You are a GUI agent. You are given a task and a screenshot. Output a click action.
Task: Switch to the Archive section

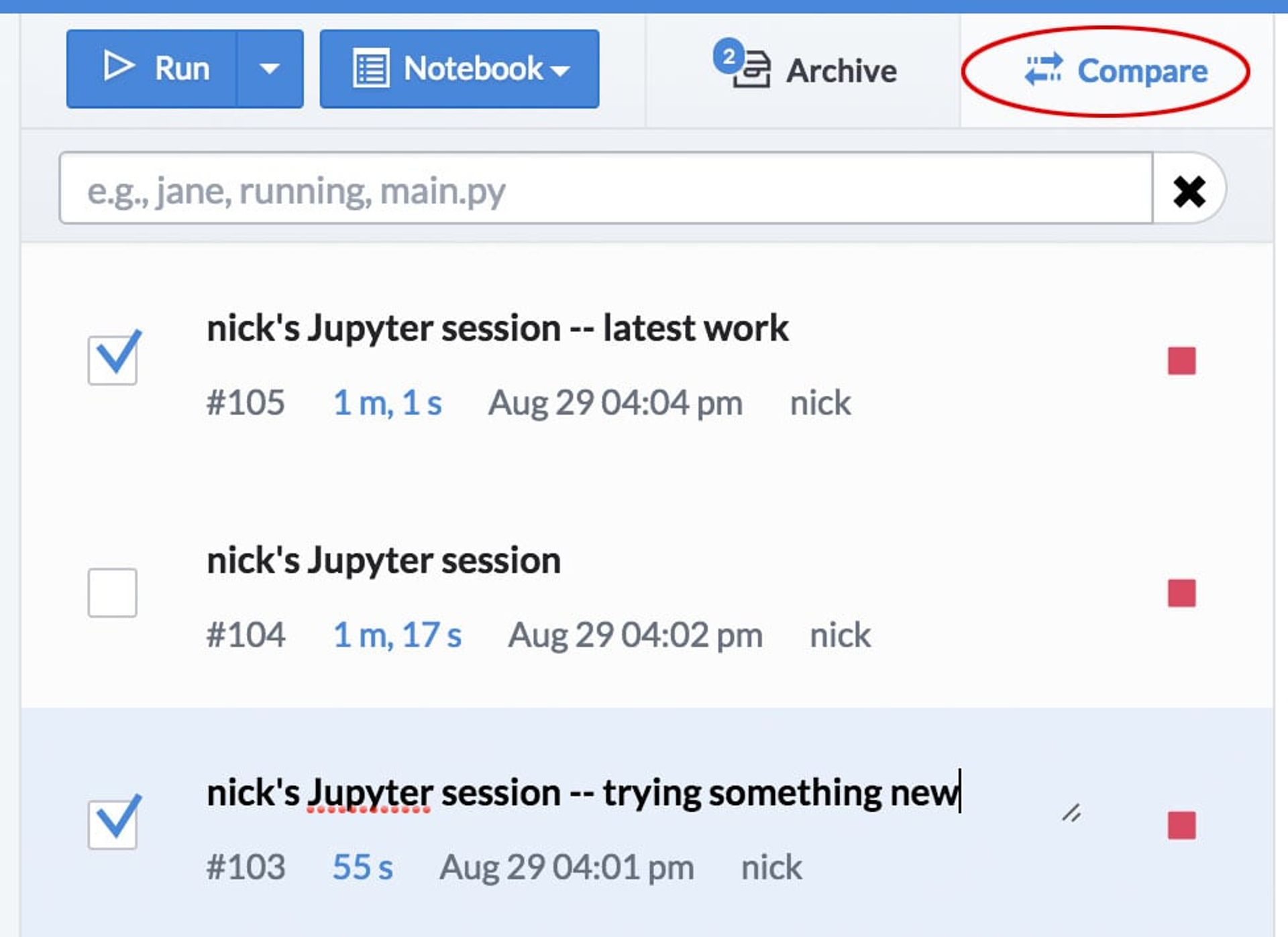tap(841, 70)
